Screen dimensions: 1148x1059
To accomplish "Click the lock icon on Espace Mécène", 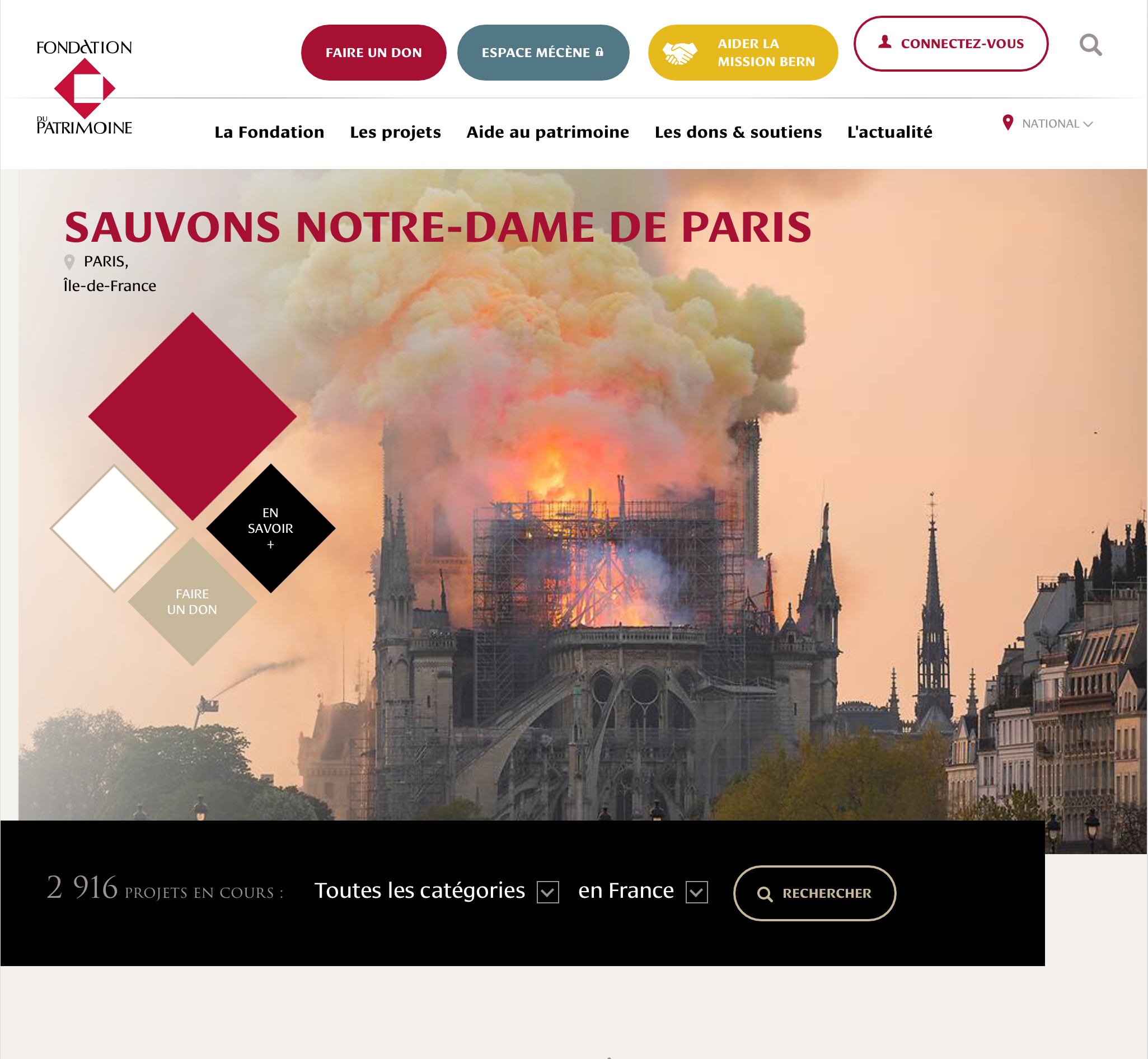I will pyautogui.click(x=599, y=52).
